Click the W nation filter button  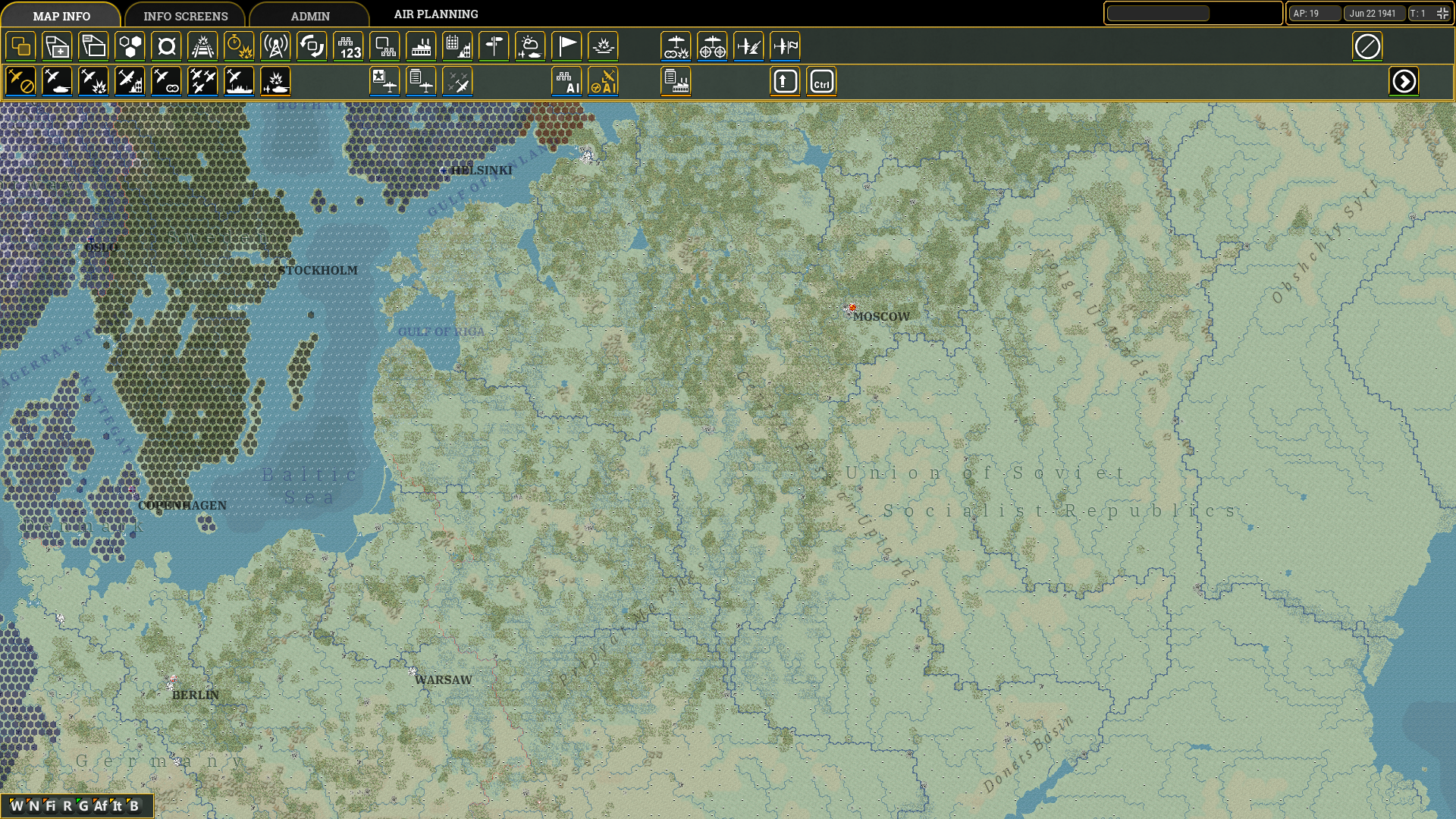pyautogui.click(x=17, y=805)
